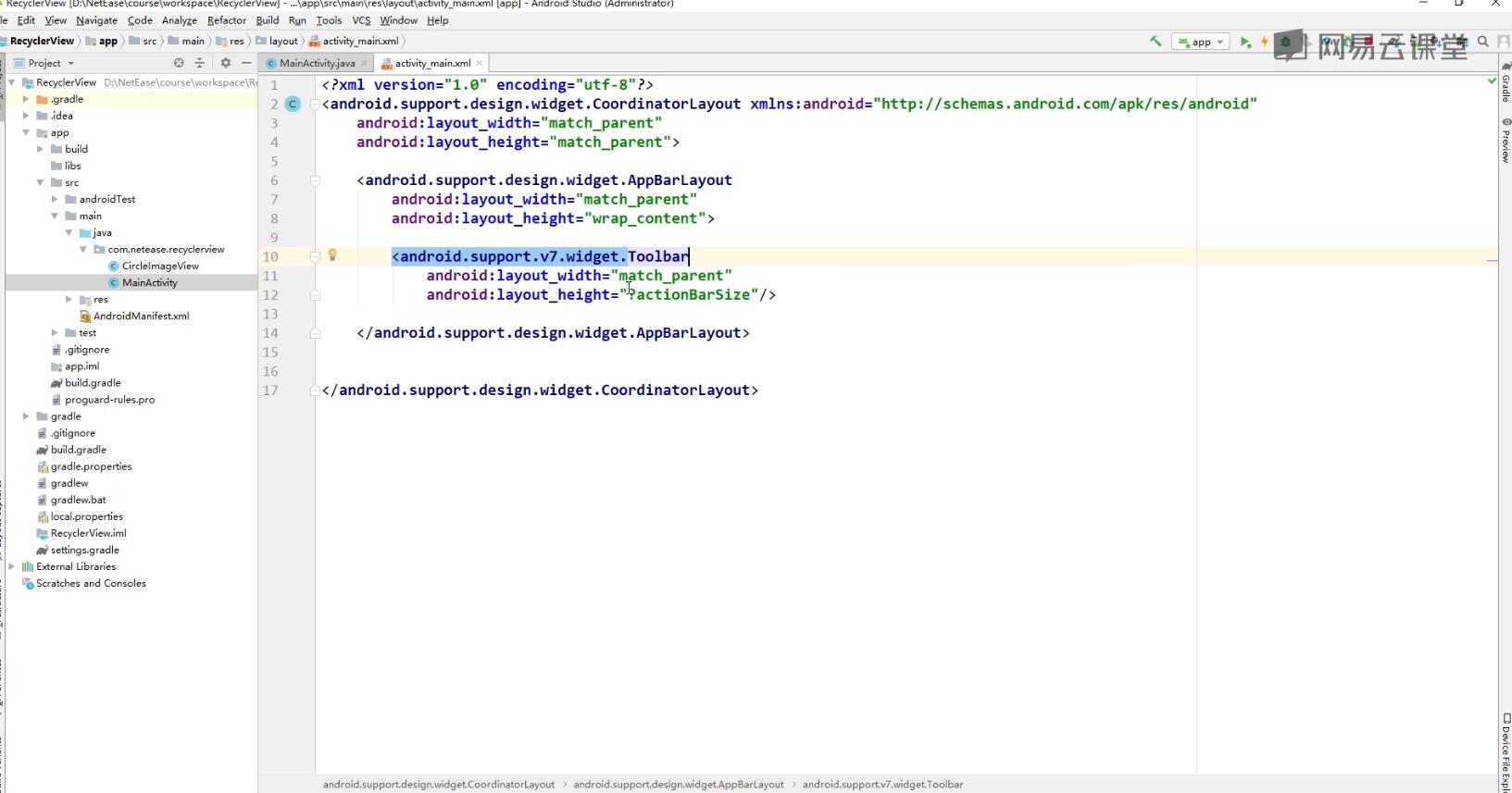Select AndroidManifest.xml in project tree
Viewport: 1512px width, 793px height.
141,316
